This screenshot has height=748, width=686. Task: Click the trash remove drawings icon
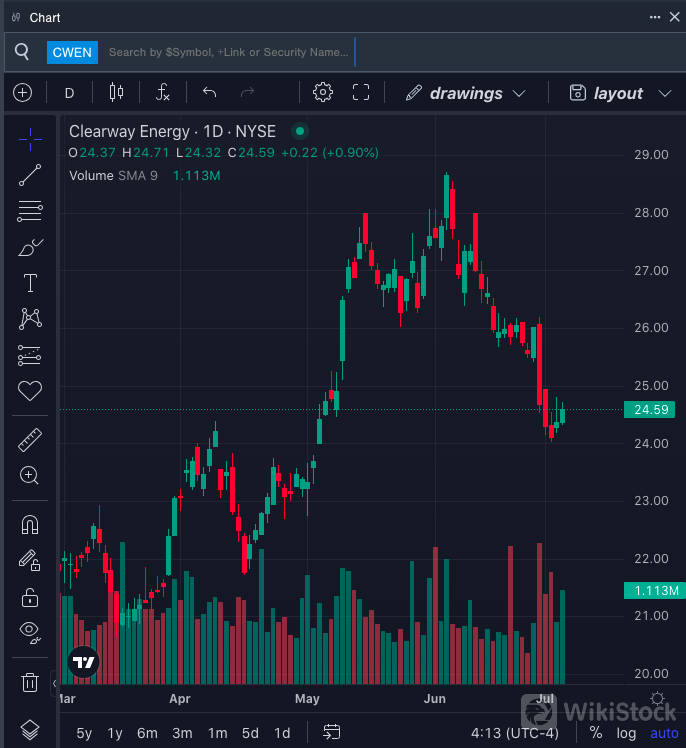coord(30,683)
